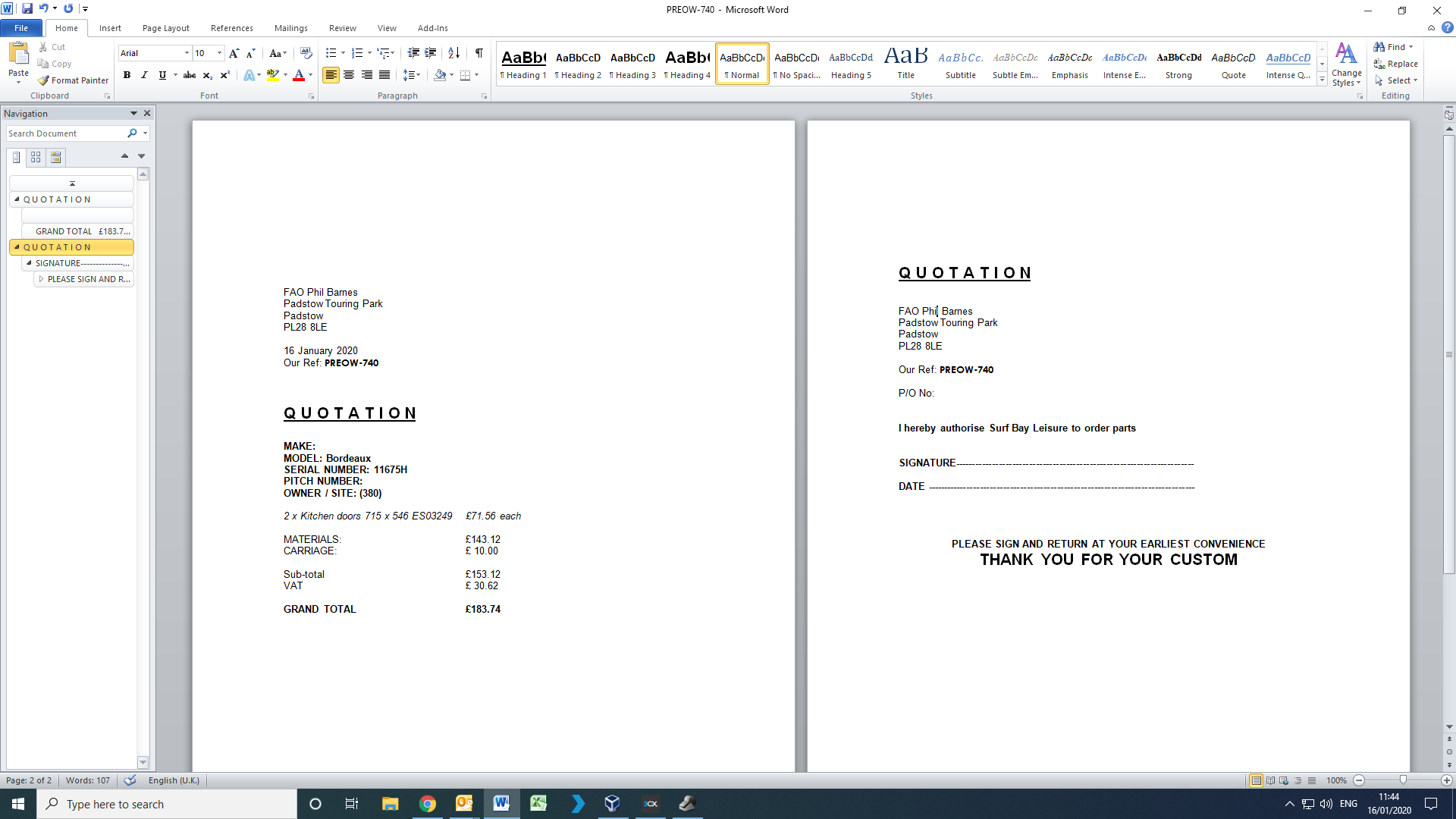Apply a bulleted list with the Bullets icon
Screen dimensions: 1456x819
[x=331, y=53]
